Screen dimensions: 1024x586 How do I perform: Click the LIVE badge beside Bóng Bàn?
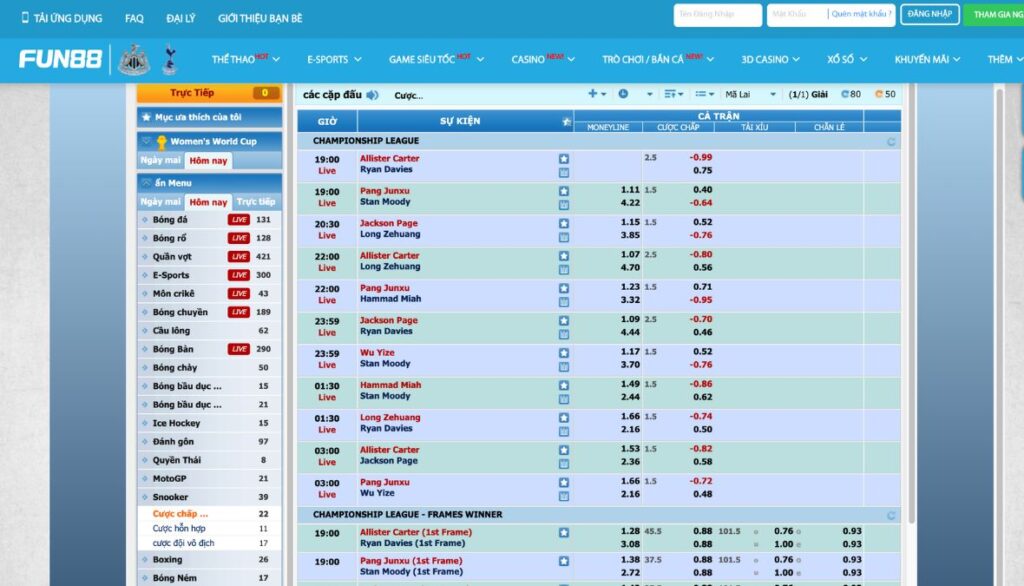click(238, 349)
